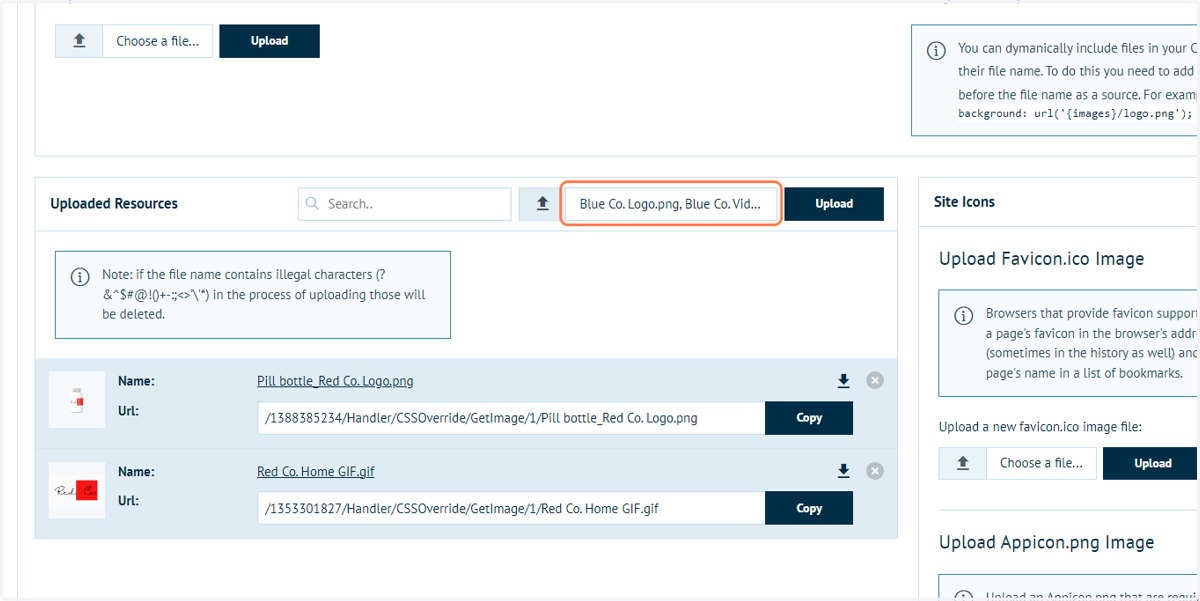Screen dimensions: 1200x601
Task: Click the info icon in the favicon note
Action: (964, 316)
